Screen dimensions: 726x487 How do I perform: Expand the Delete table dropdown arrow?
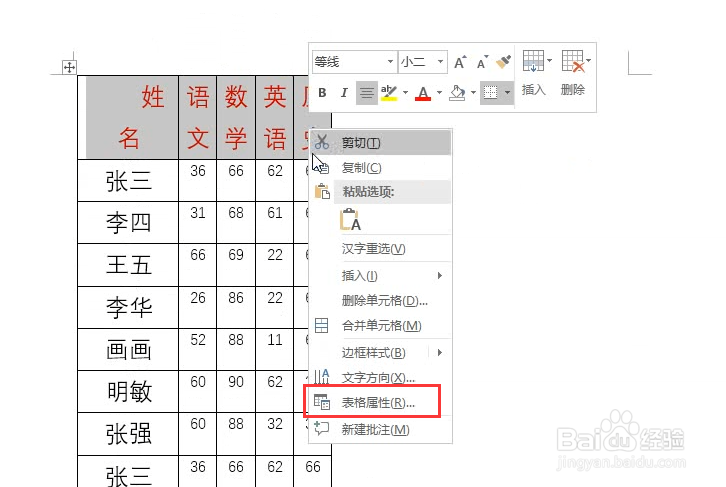point(588,61)
